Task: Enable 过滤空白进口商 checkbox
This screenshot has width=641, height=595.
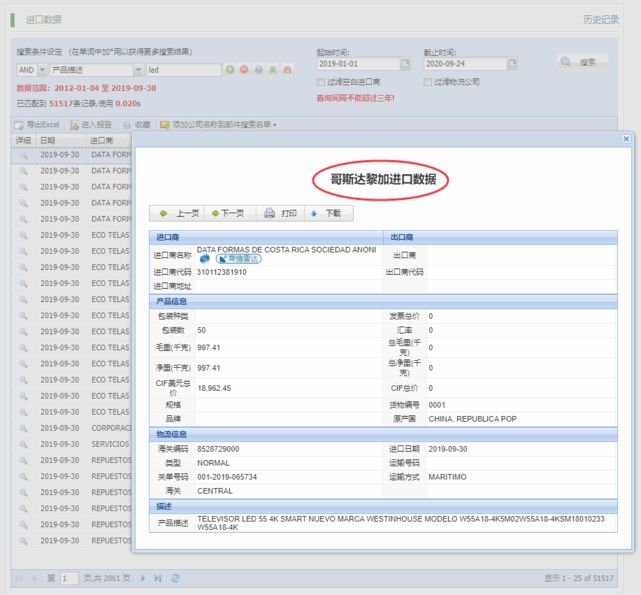Action: [x=320, y=82]
